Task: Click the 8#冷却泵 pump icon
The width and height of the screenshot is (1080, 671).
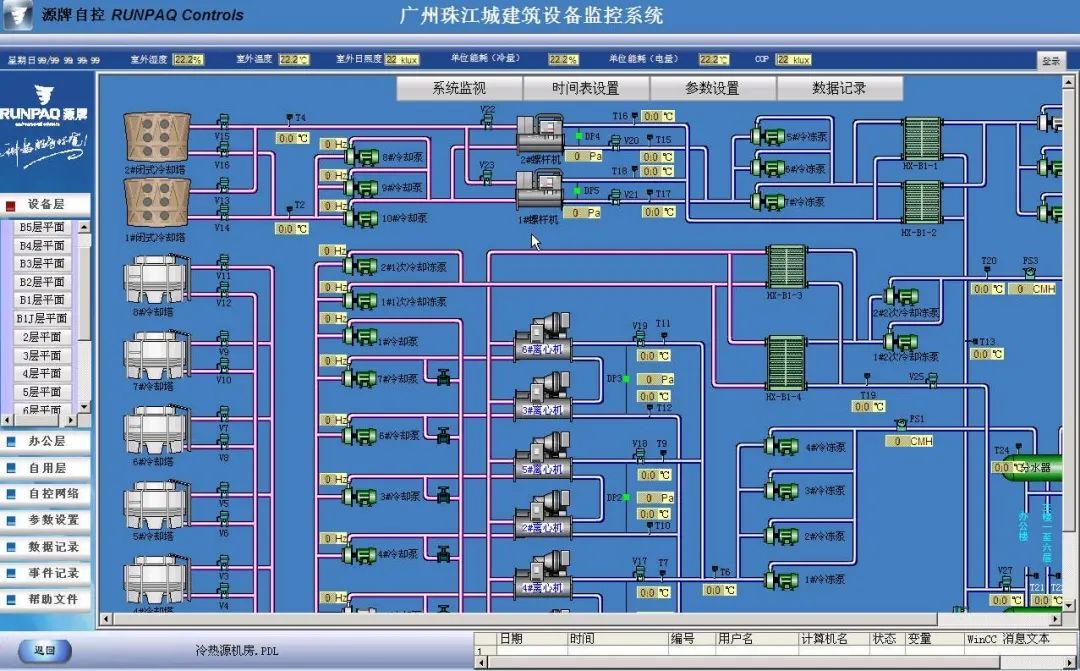Action: (x=360, y=158)
